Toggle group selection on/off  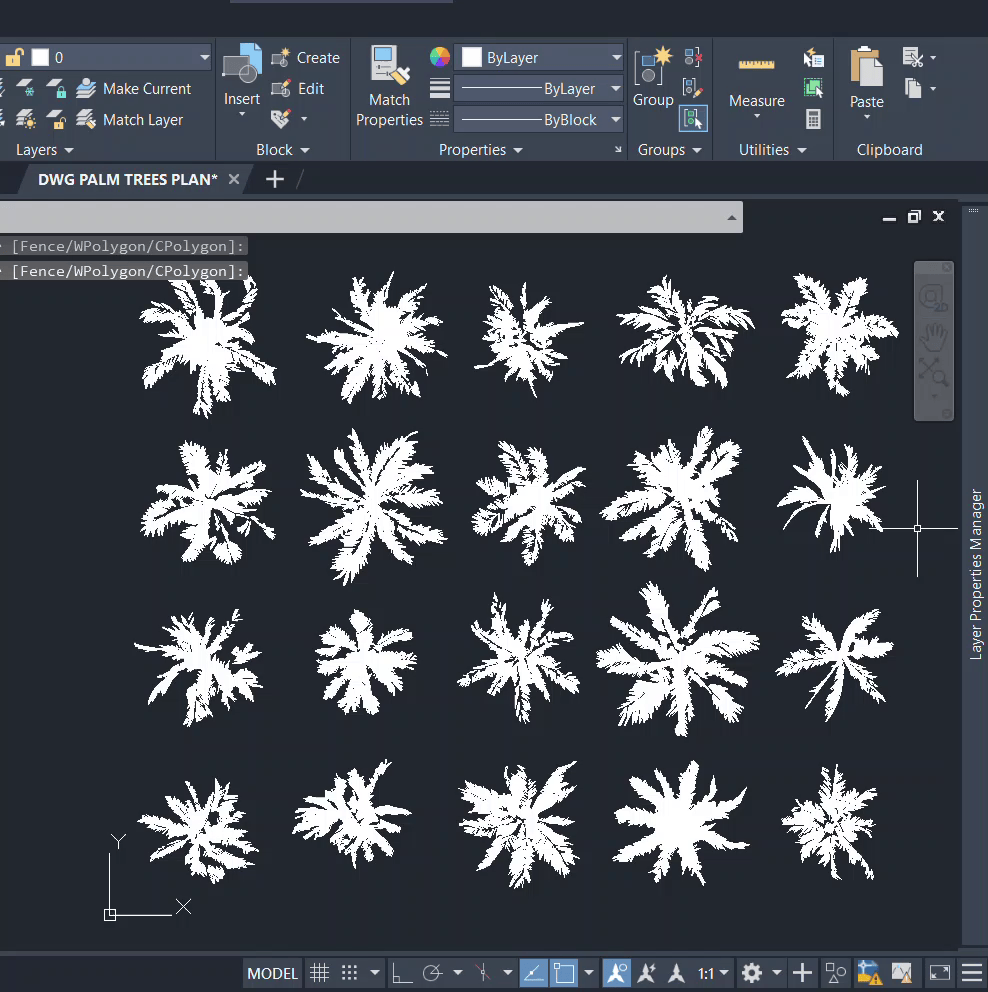pos(693,119)
